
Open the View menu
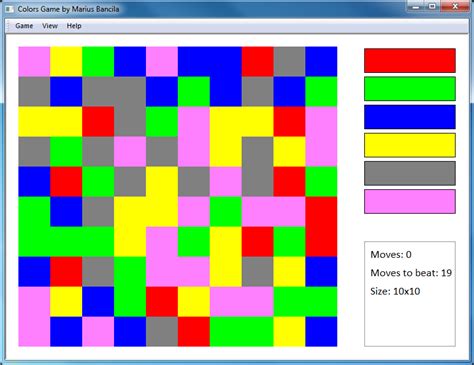pos(50,26)
